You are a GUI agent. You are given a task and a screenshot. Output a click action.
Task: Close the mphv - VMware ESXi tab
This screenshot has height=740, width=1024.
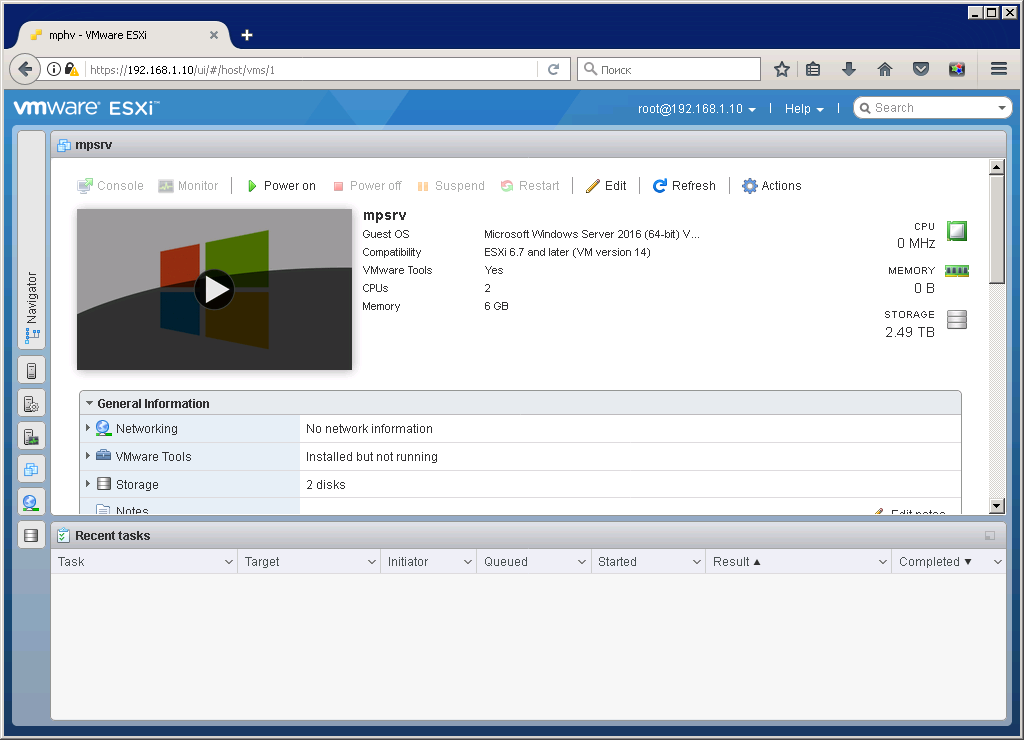click(214, 35)
